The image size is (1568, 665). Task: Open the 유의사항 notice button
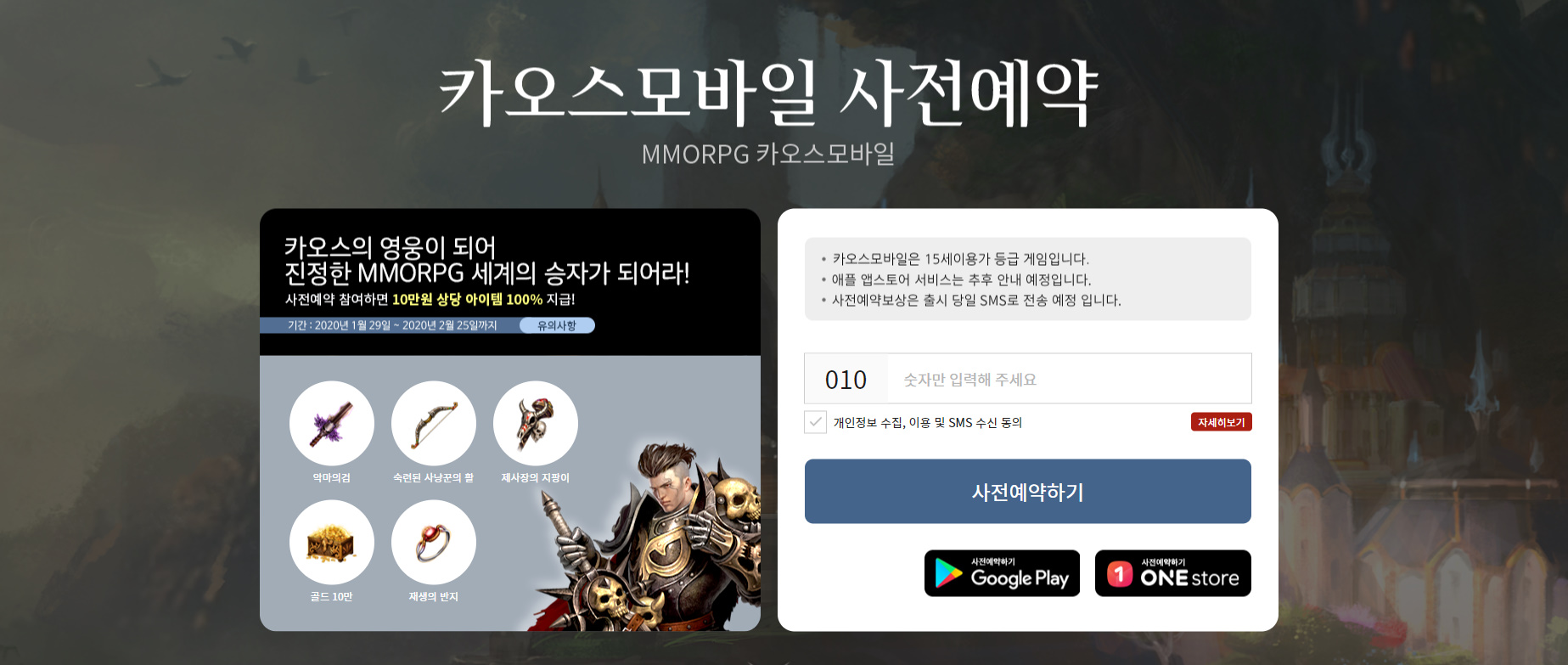(557, 325)
